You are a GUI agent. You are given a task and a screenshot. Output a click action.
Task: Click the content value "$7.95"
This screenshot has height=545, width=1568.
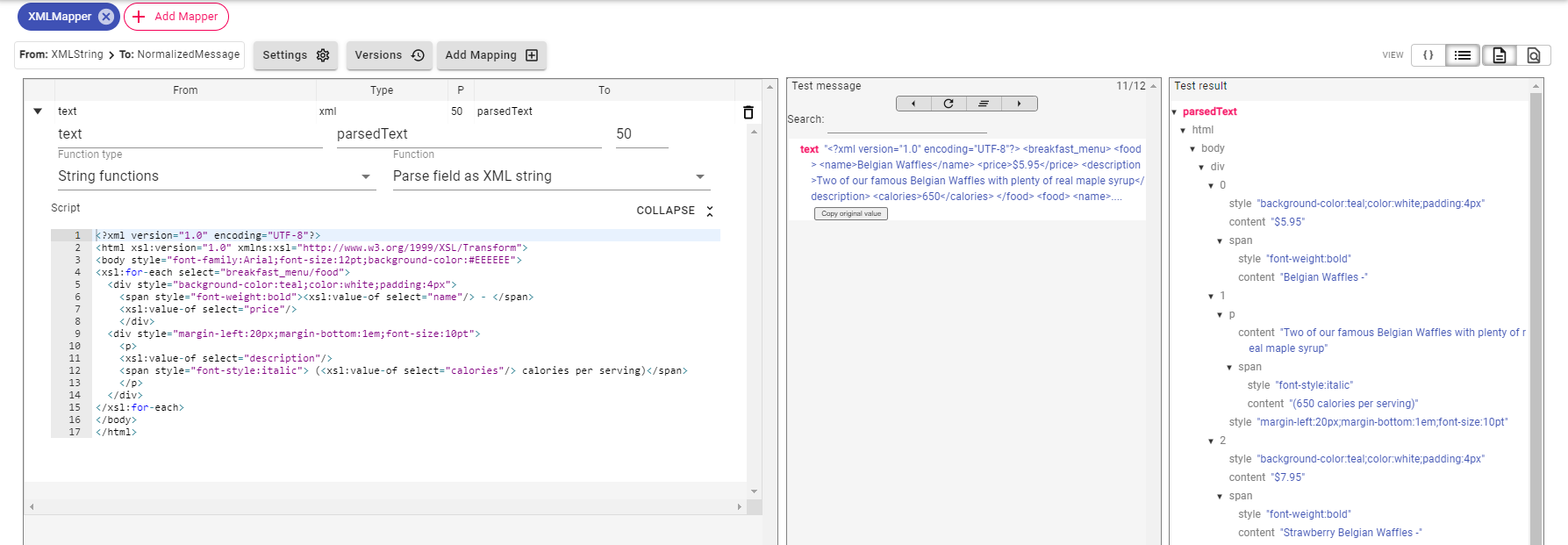click(x=1288, y=477)
